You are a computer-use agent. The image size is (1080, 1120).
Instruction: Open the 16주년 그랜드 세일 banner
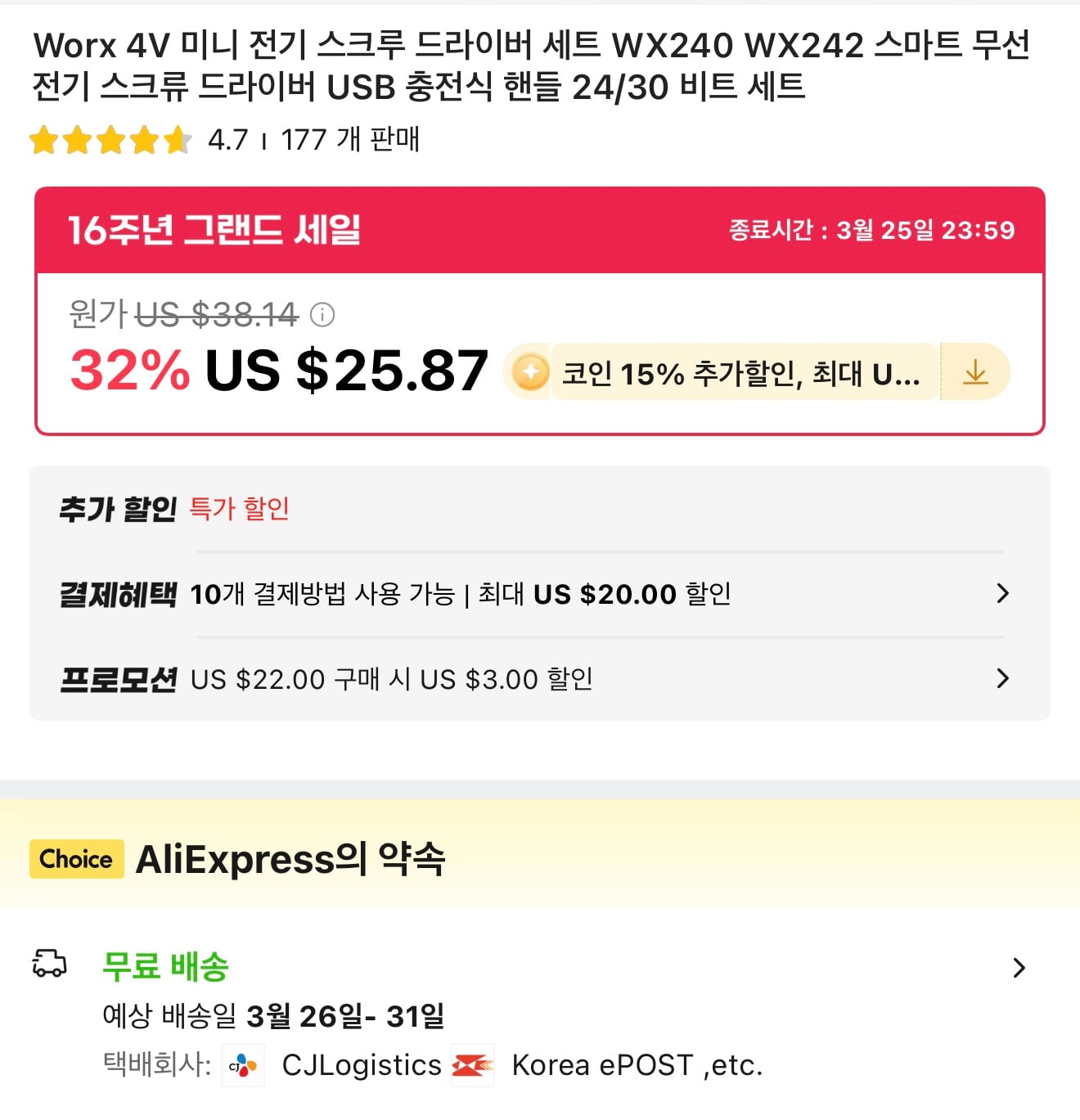(214, 230)
